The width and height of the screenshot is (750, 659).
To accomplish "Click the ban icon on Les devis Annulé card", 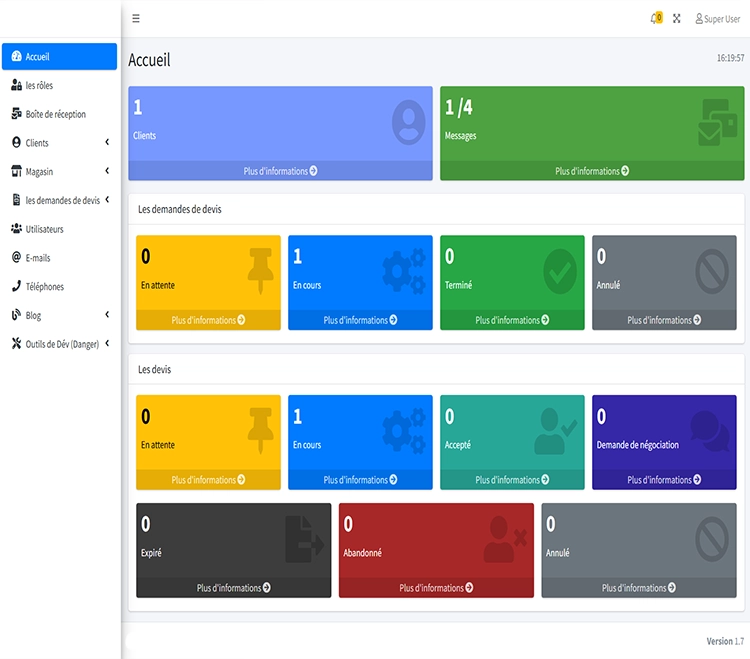I will click(x=712, y=539).
